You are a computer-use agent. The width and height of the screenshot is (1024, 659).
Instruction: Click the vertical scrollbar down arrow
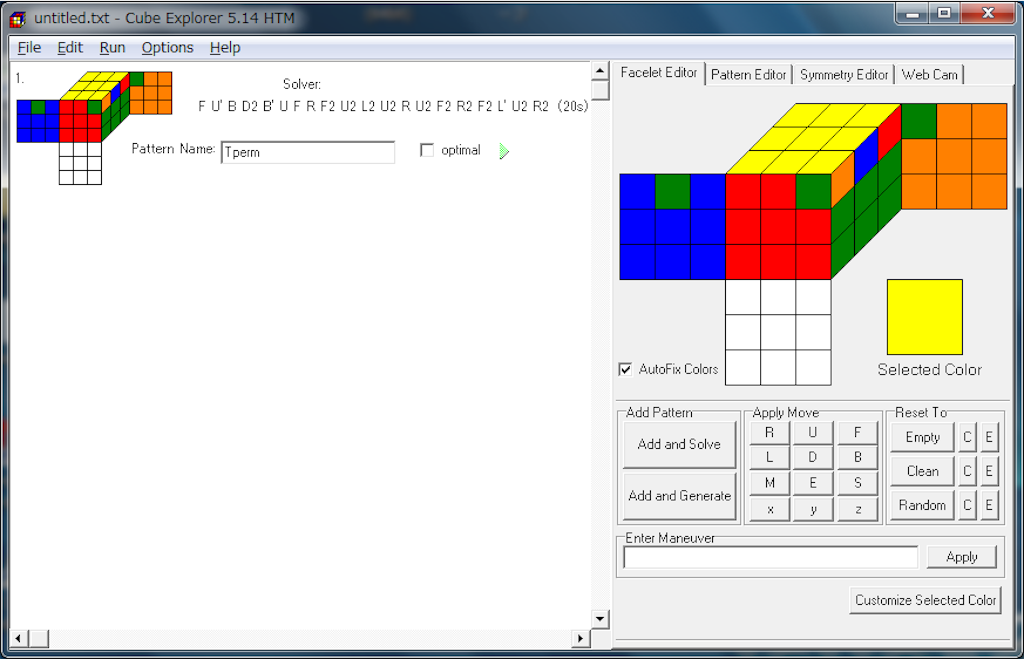click(x=600, y=619)
